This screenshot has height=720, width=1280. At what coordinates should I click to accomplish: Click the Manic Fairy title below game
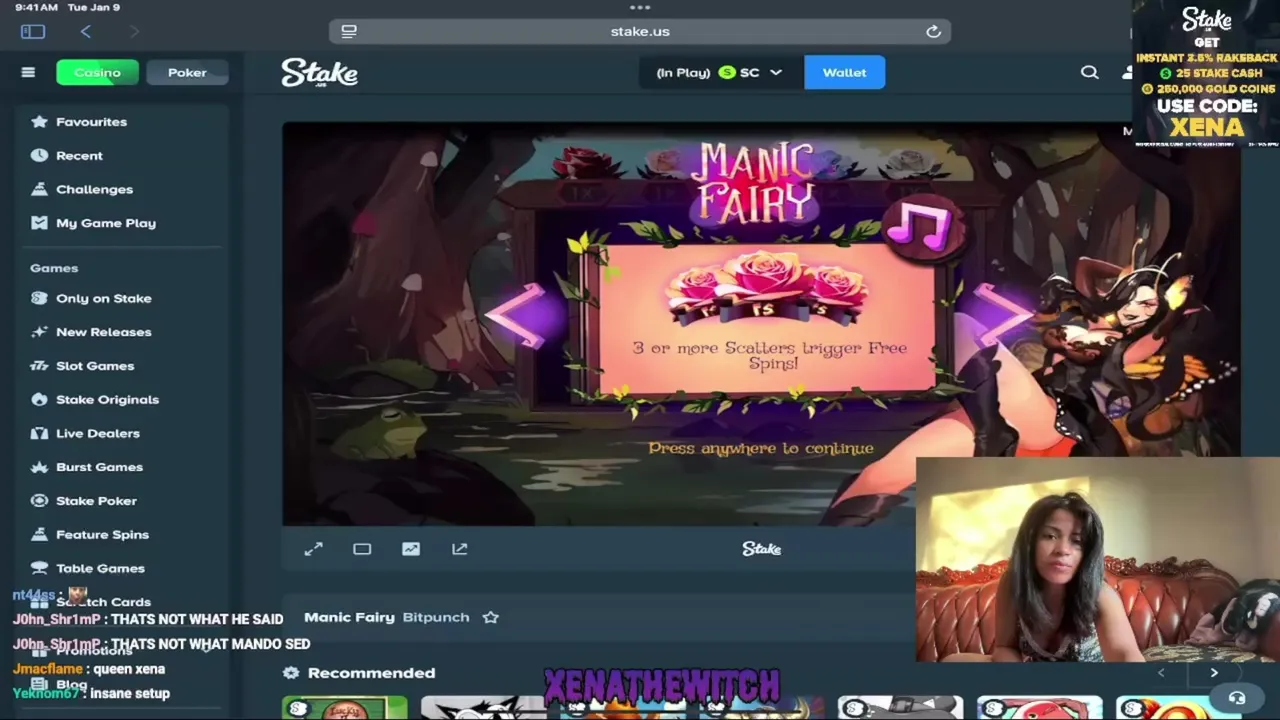349,617
